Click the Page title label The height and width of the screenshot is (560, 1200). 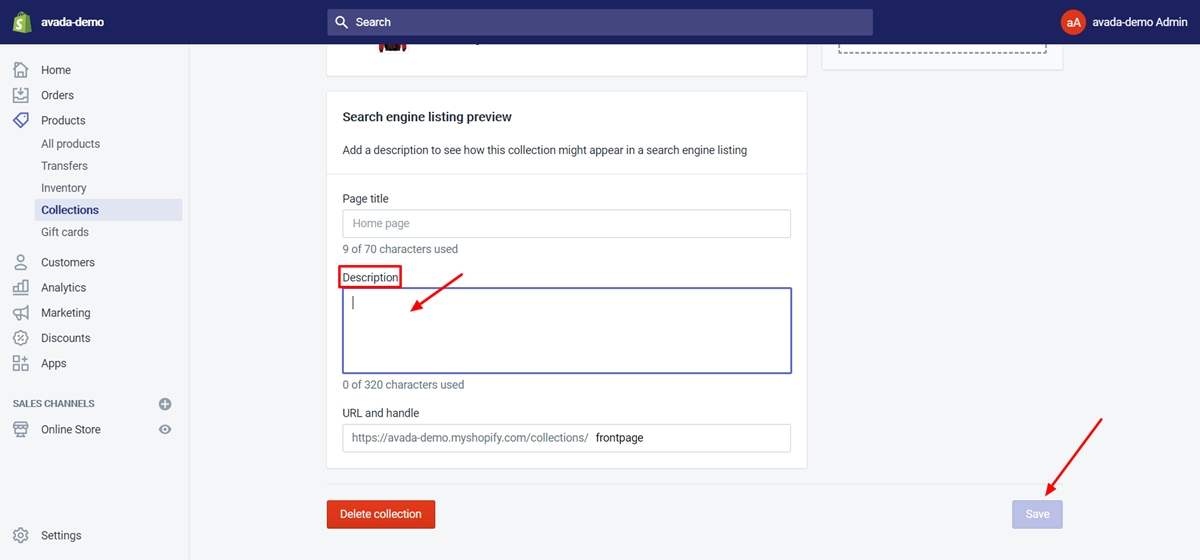pyautogui.click(x=366, y=199)
